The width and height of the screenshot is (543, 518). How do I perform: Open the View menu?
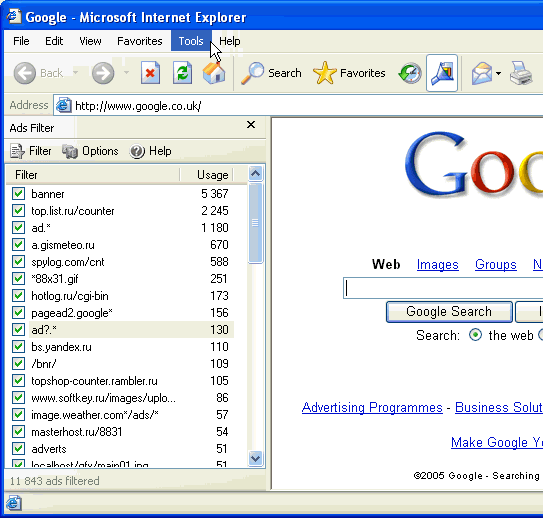coord(90,41)
